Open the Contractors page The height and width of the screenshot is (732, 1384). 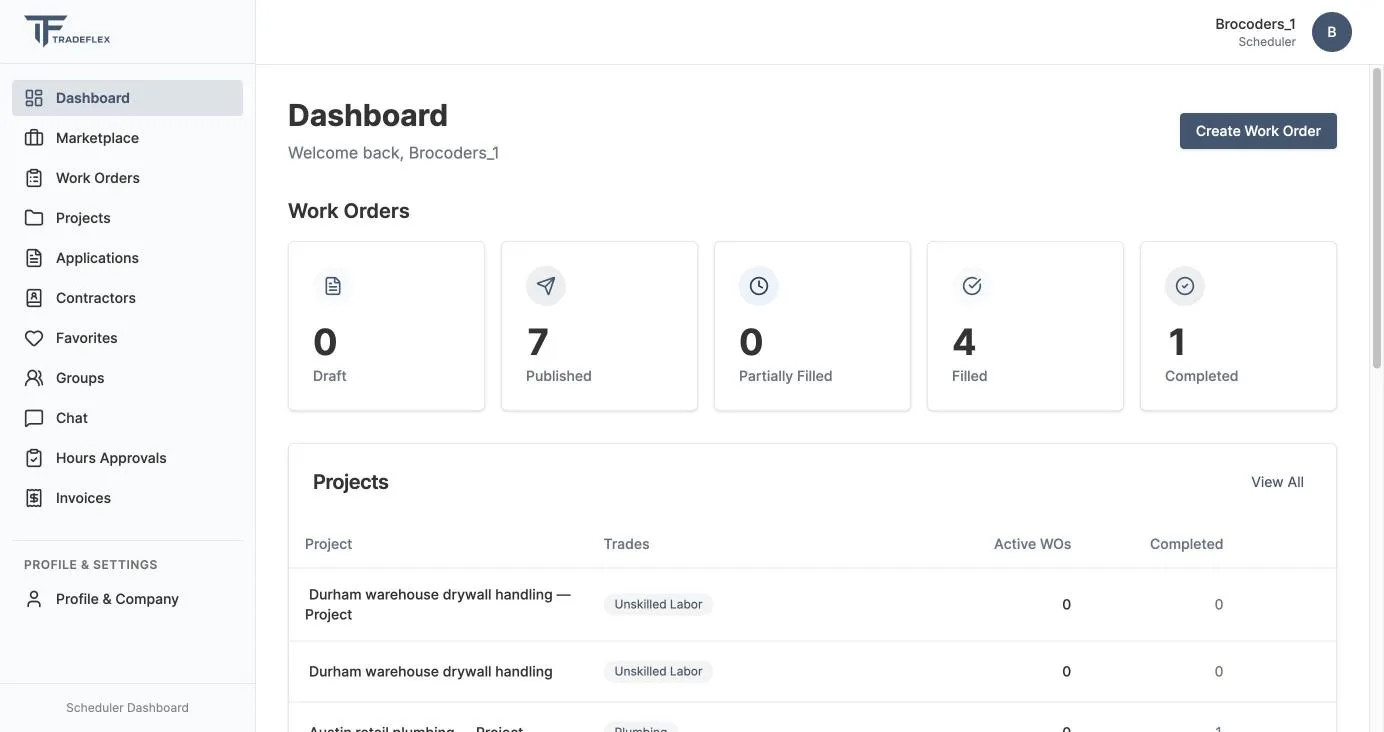coord(127,298)
